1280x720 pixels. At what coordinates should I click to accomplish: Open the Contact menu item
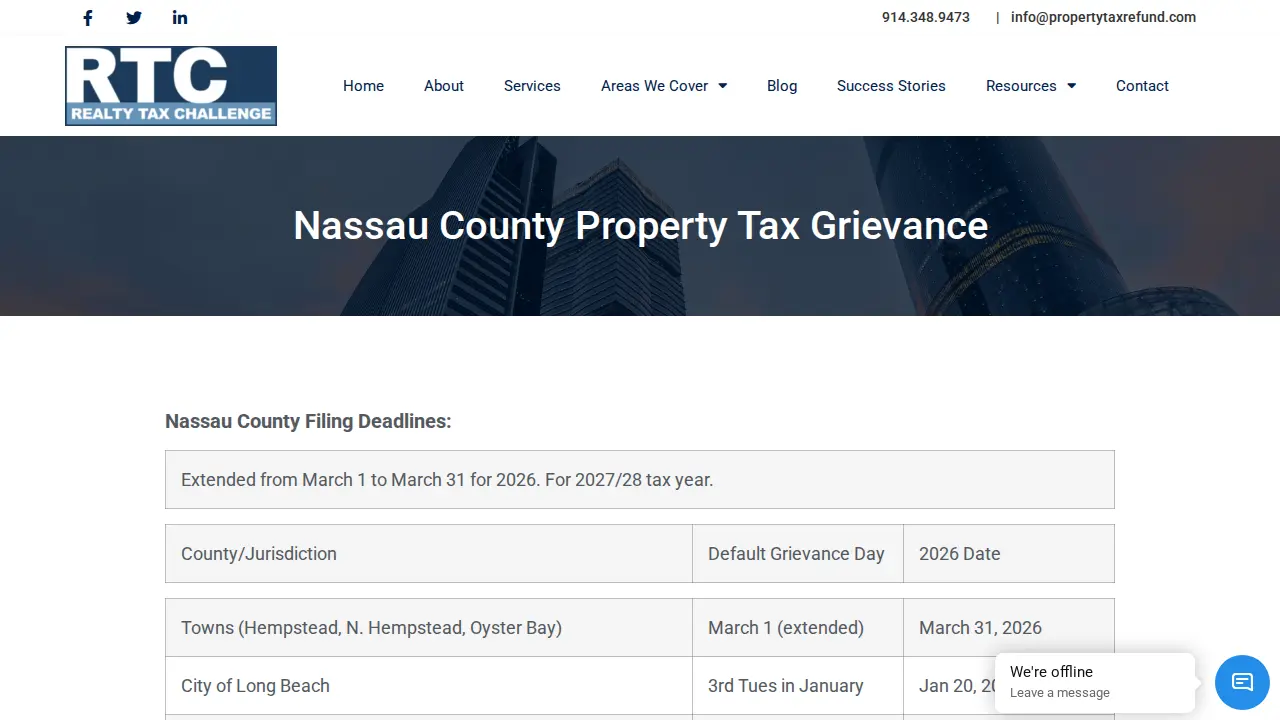pos(1142,86)
